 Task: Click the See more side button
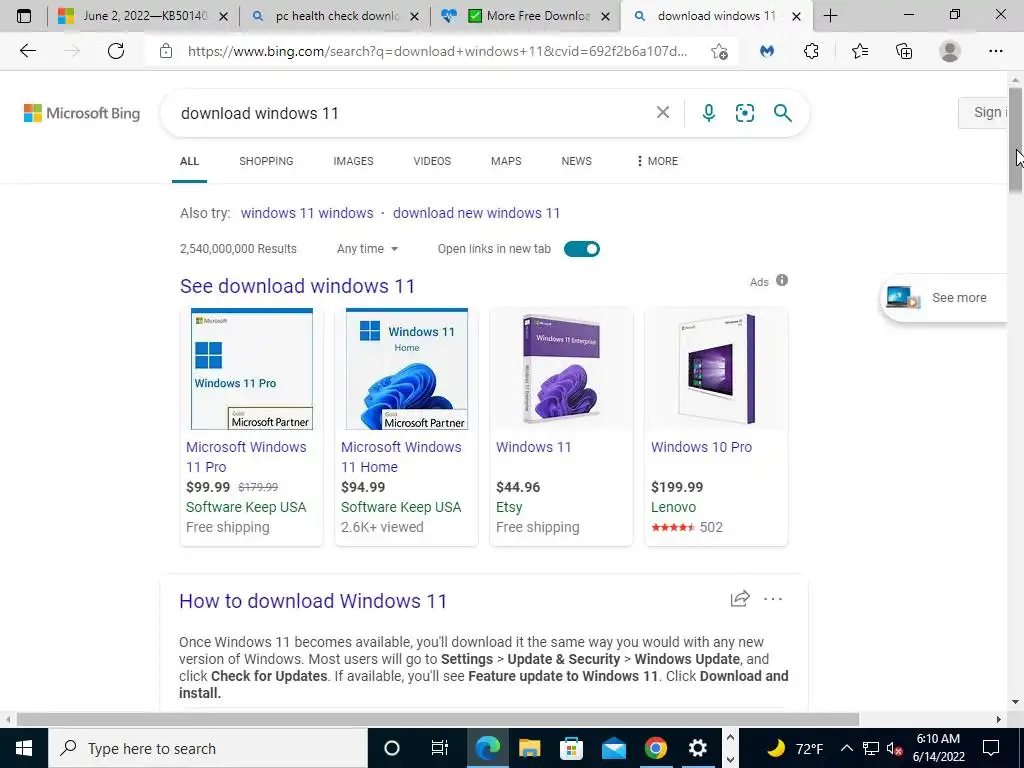(x=944, y=298)
